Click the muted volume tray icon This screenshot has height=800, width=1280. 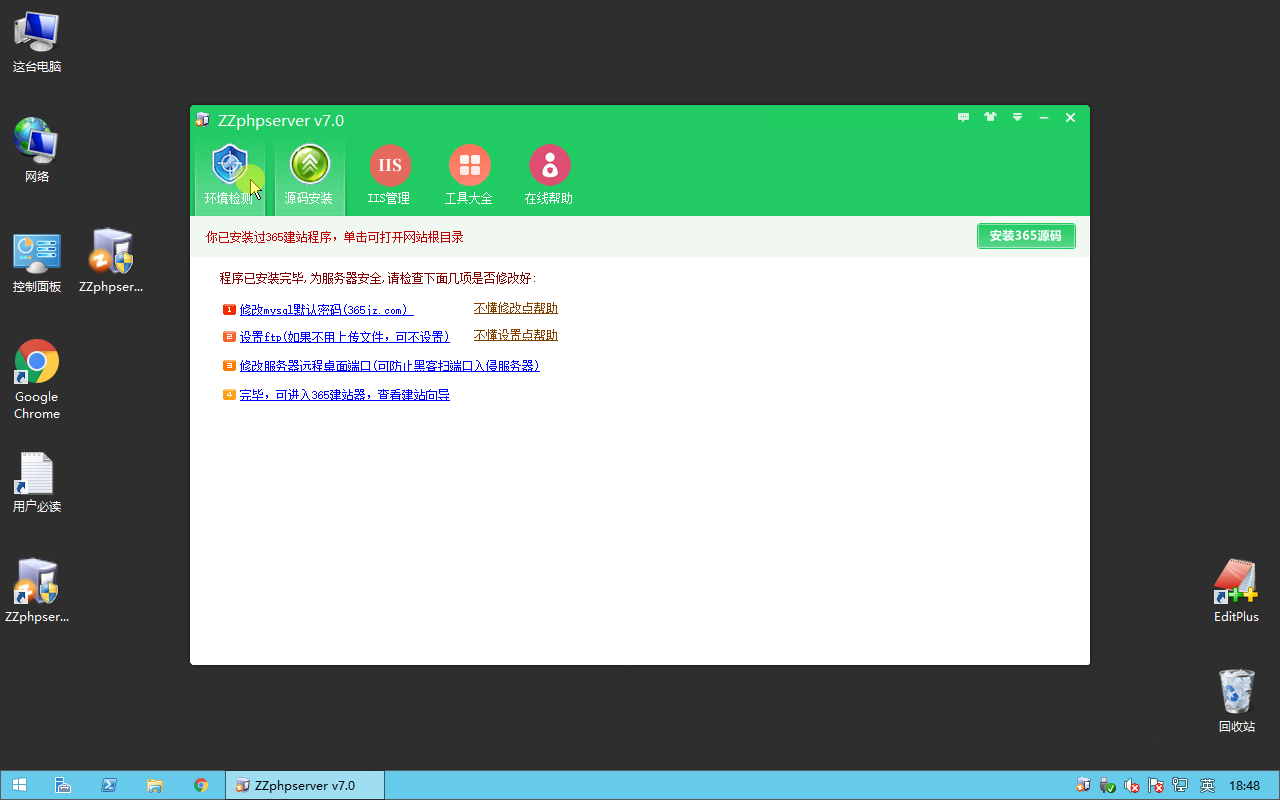tap(1132, 785)
